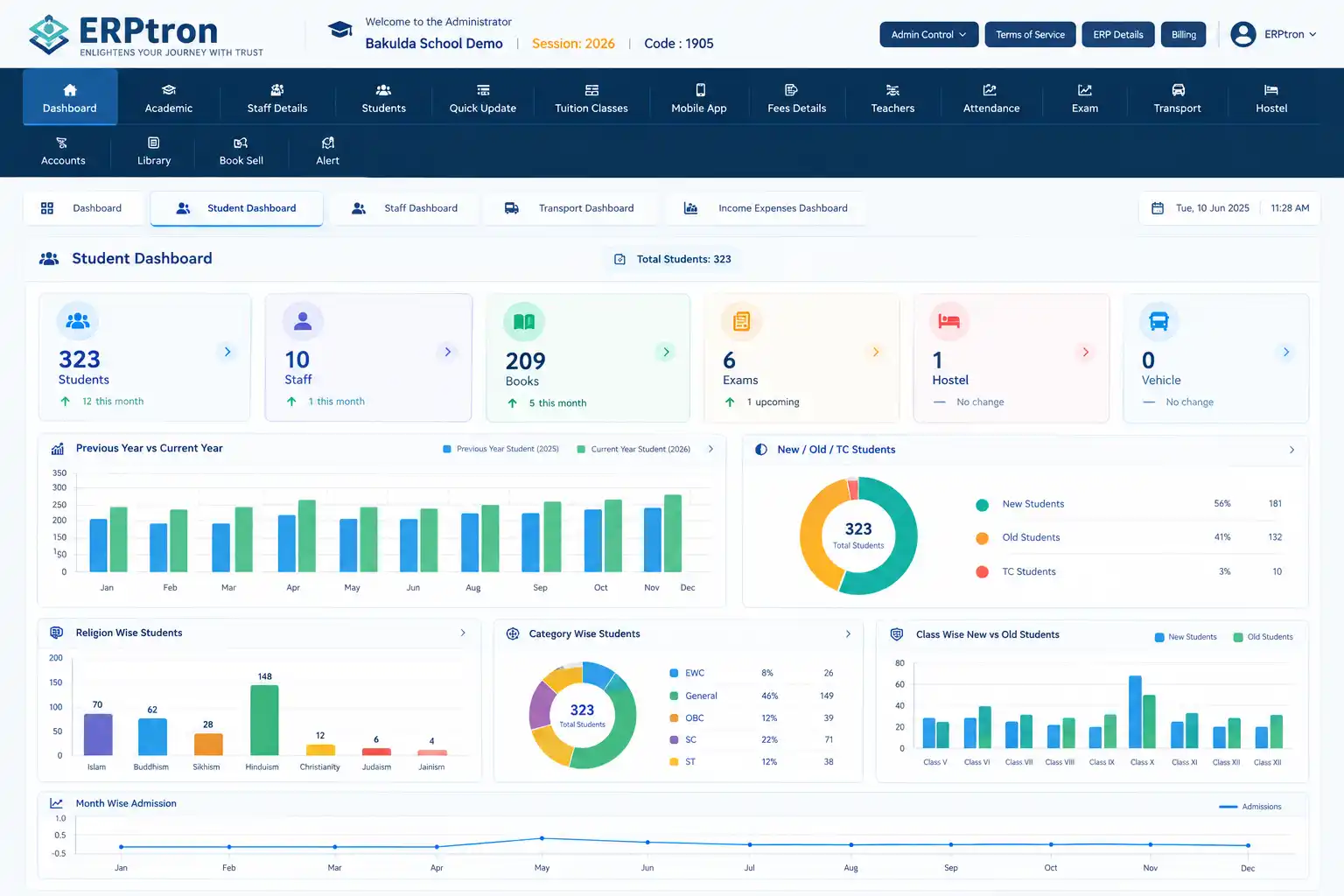Open the Library module
1344x896 pixels.
[154, 150]
